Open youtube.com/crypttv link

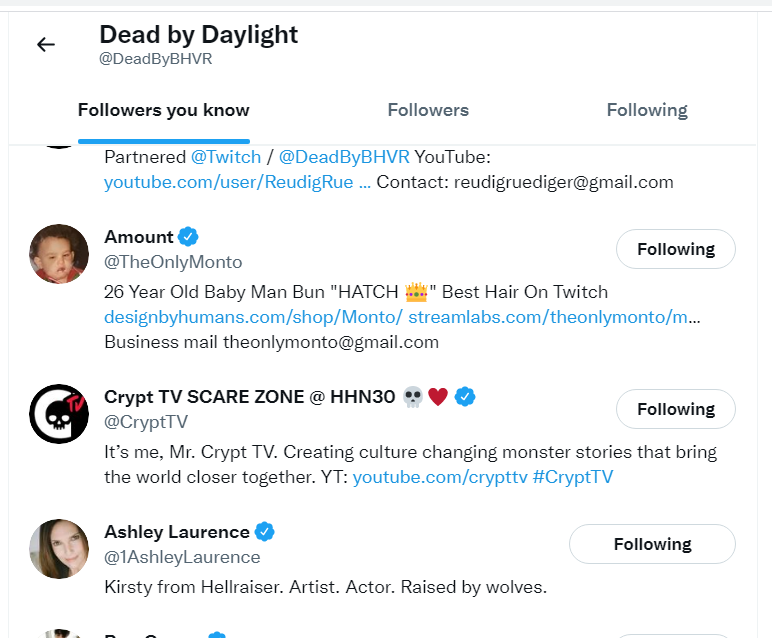439,477
